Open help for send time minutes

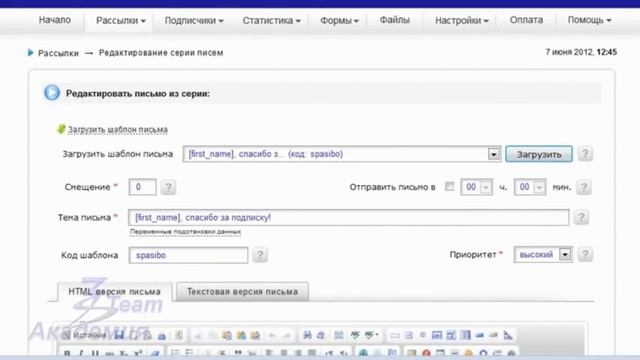click(x=584, y=187)
